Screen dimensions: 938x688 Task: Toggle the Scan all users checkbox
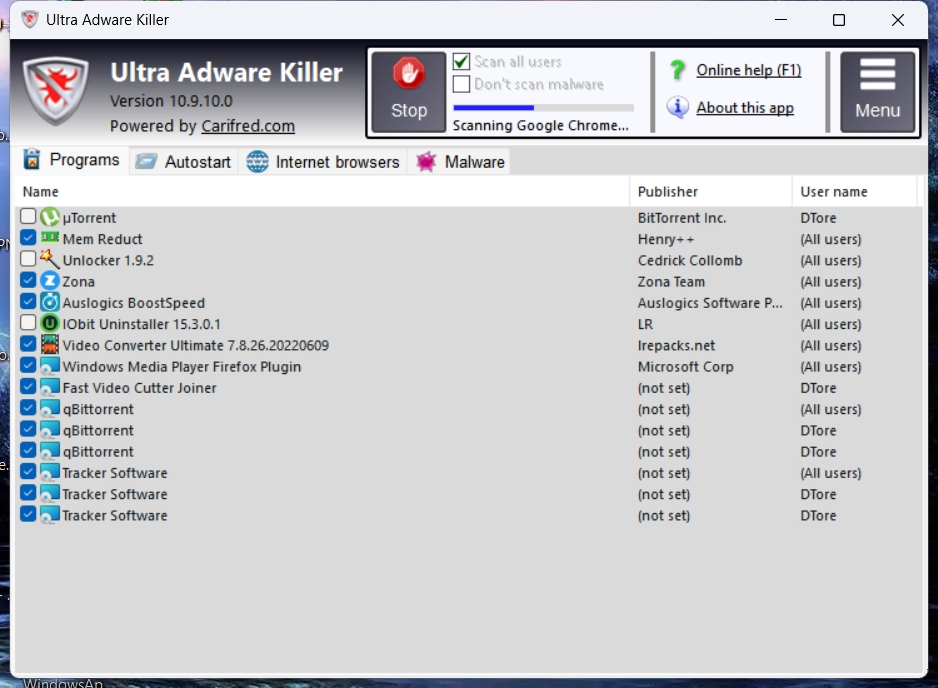[461, 62]
